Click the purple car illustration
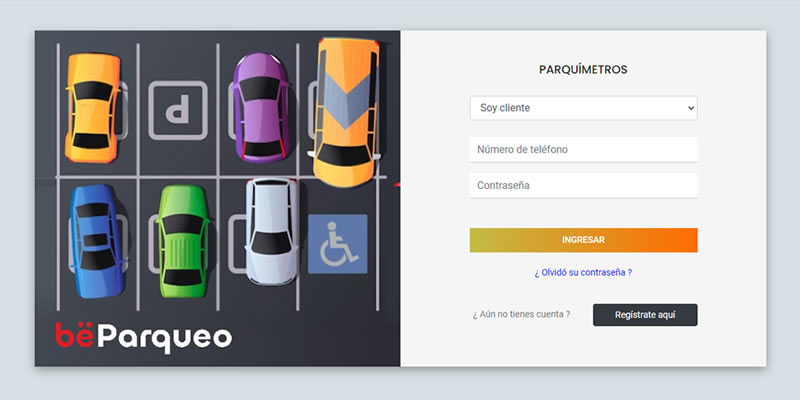The image size is (800, 400). [x=259, y=106]
